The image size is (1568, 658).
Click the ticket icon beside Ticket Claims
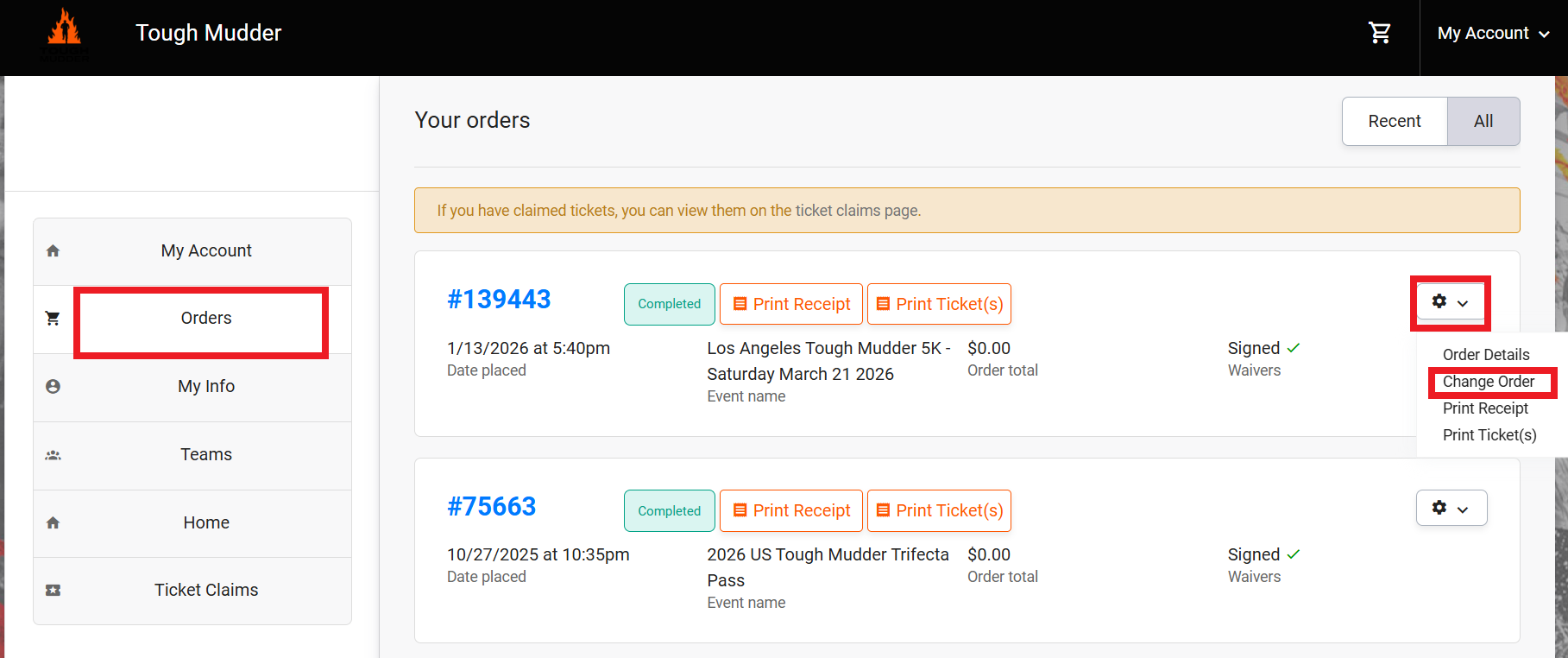[53, 591]
